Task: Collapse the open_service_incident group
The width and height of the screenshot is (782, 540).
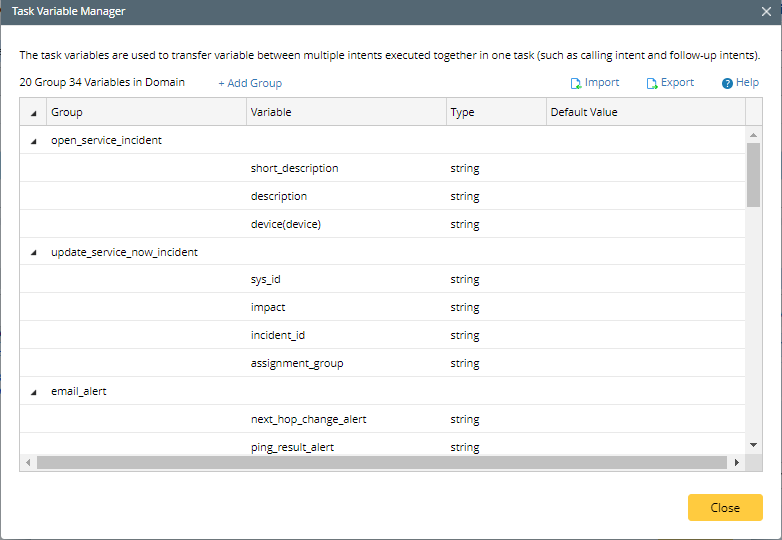Action: (34, 141)
